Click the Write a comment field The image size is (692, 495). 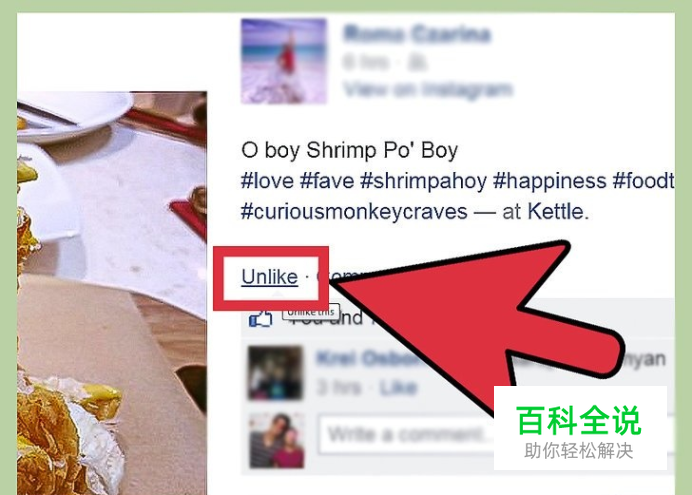tap(406, 435)
